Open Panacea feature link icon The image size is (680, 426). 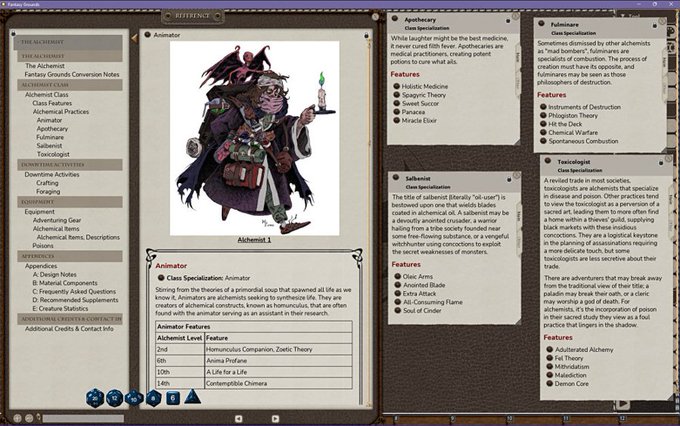point(396,112)
